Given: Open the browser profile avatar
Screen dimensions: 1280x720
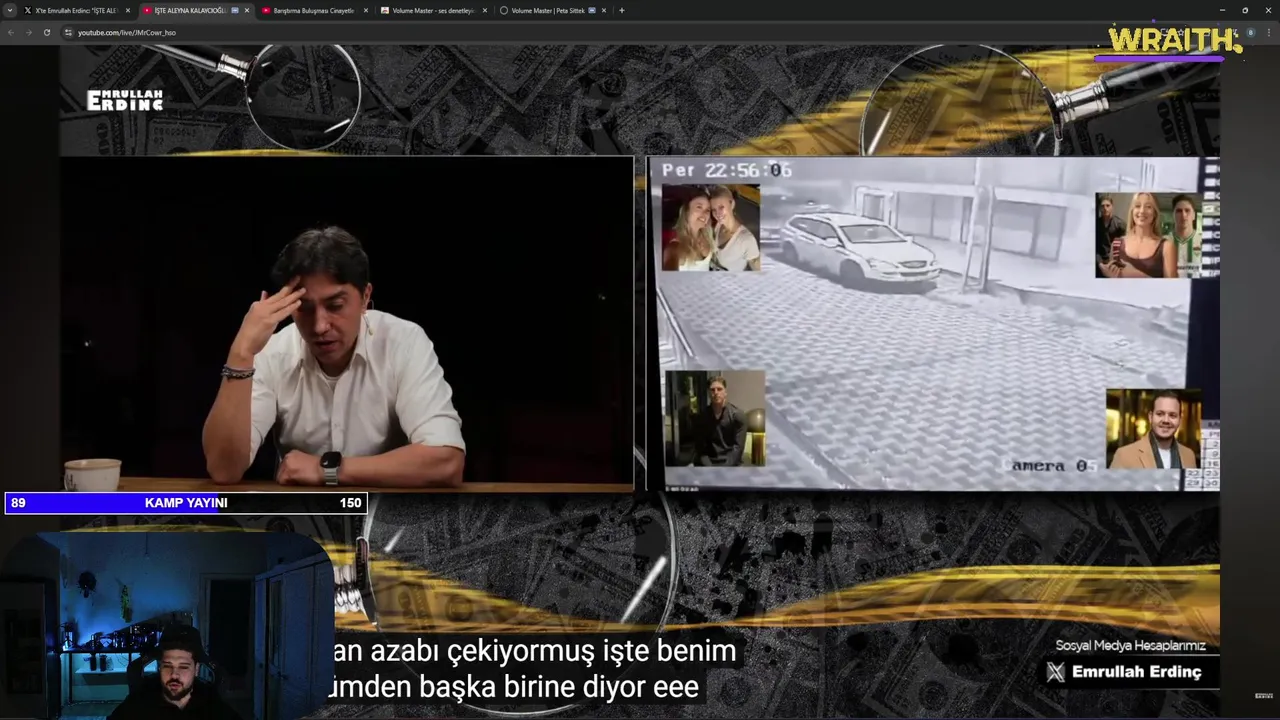Looking at the screenshot, I should (1250, 32).
